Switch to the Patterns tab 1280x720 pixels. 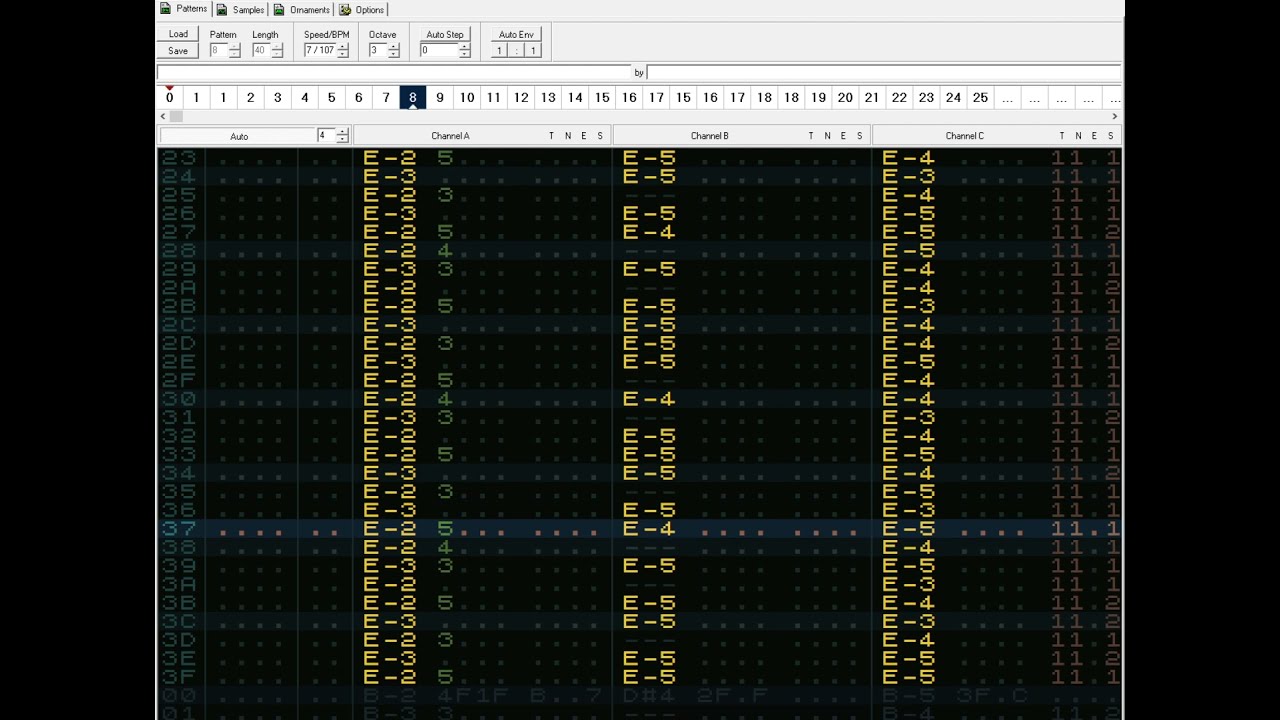(x=184, y=9)
